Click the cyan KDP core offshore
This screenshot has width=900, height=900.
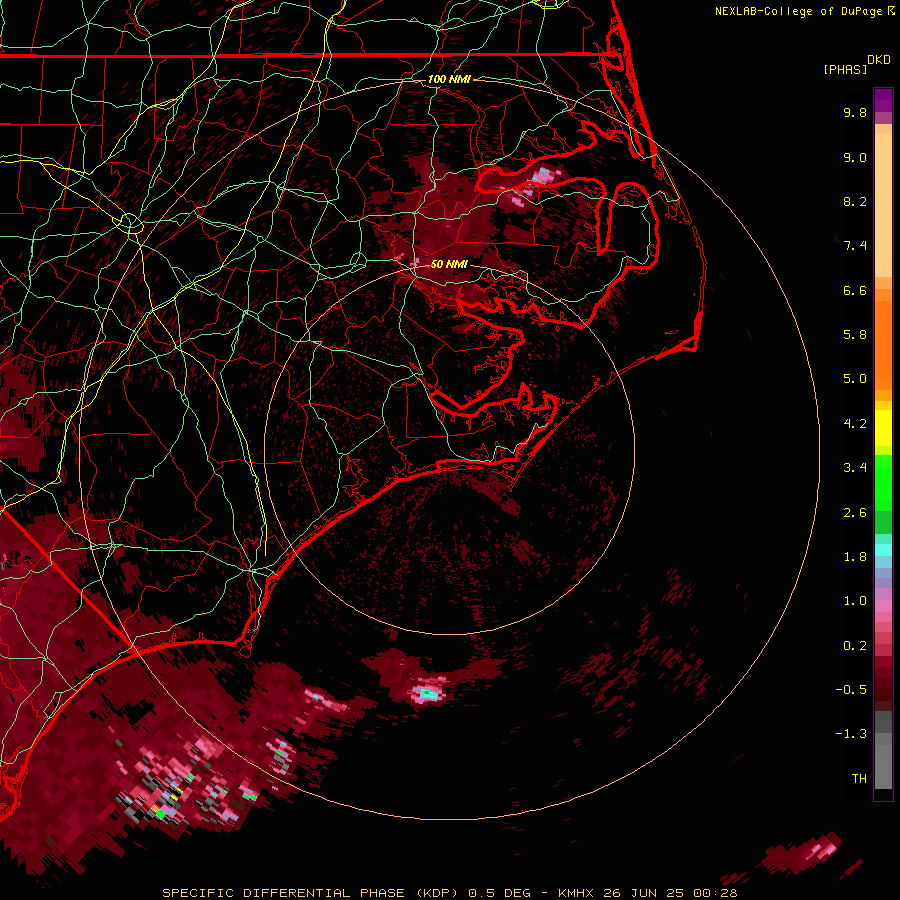coord(428,694)
